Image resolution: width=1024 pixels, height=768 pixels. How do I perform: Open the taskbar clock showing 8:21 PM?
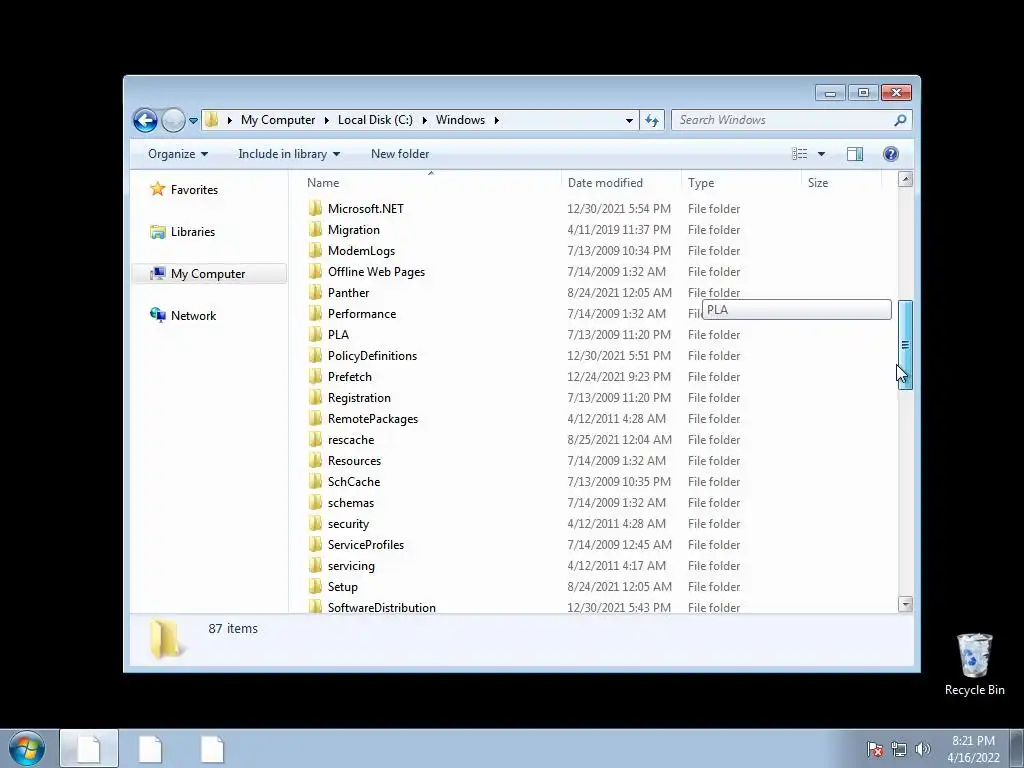(x=973, y=749)
